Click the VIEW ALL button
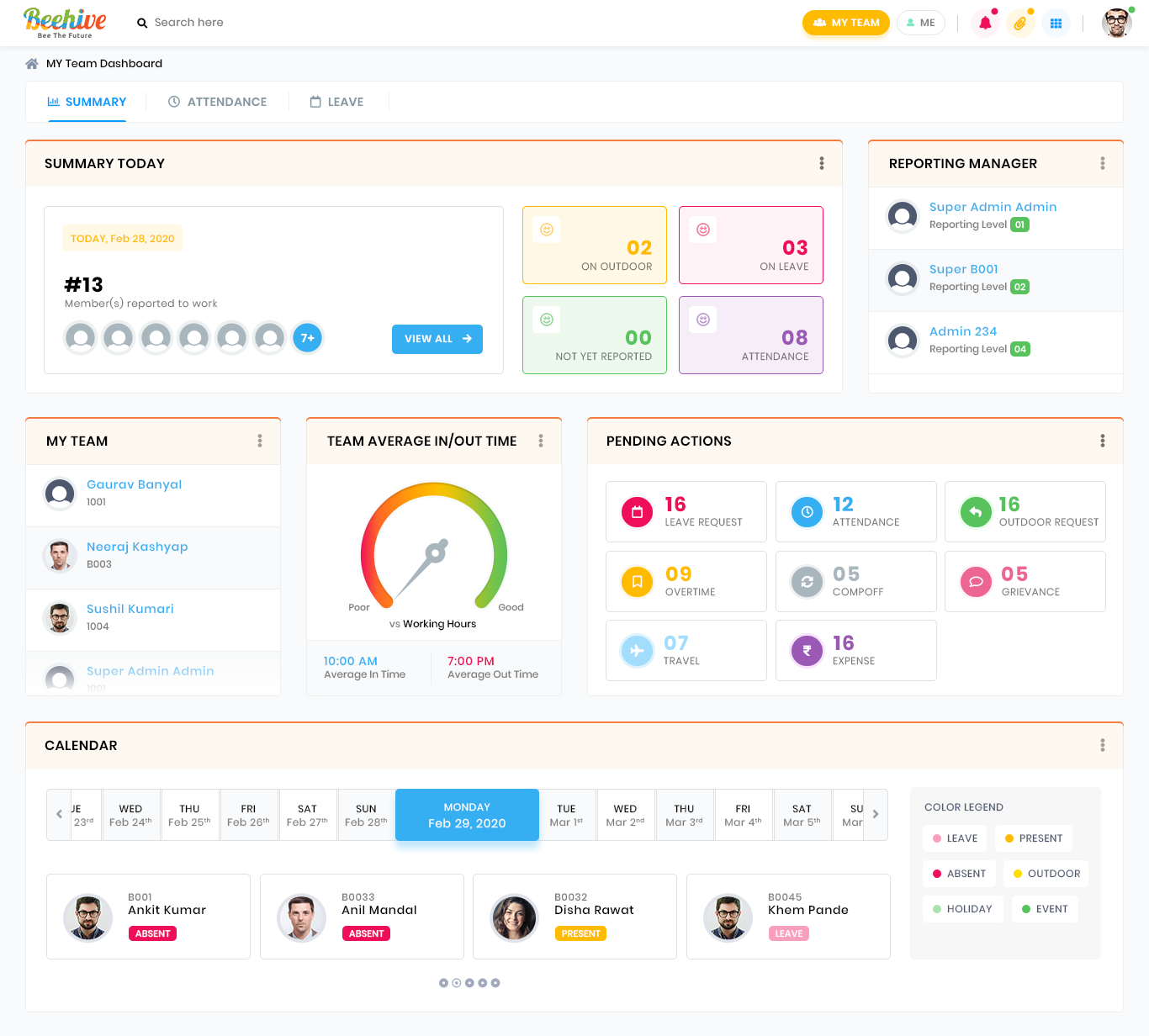Viewport: 1149px width, 1036px height. click(437, 339)
